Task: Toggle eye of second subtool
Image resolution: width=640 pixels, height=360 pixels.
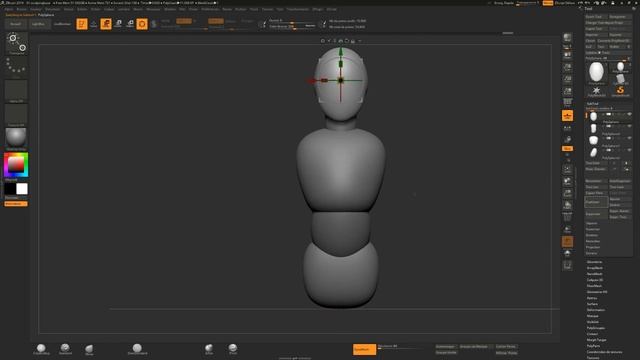Action: coord(629,126)
